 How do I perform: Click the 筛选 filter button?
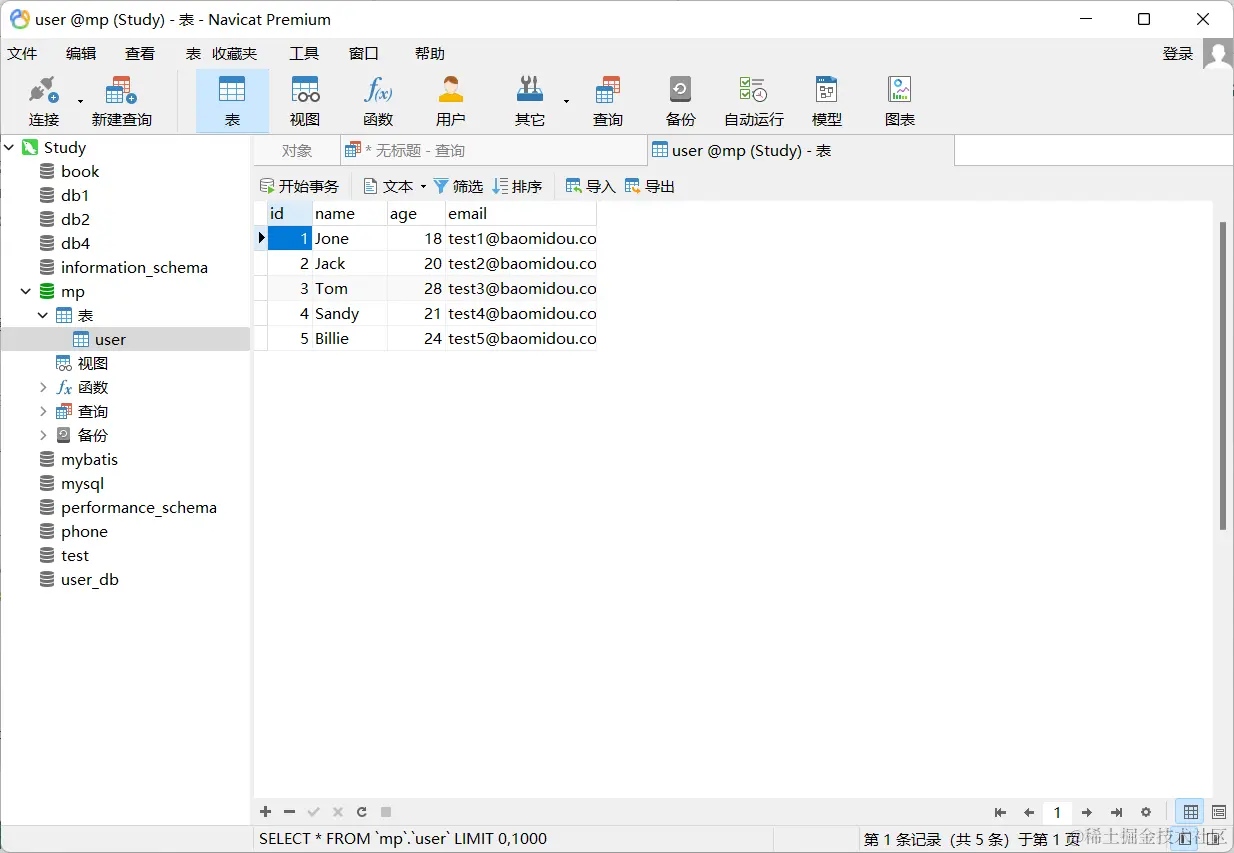[458, 186]
